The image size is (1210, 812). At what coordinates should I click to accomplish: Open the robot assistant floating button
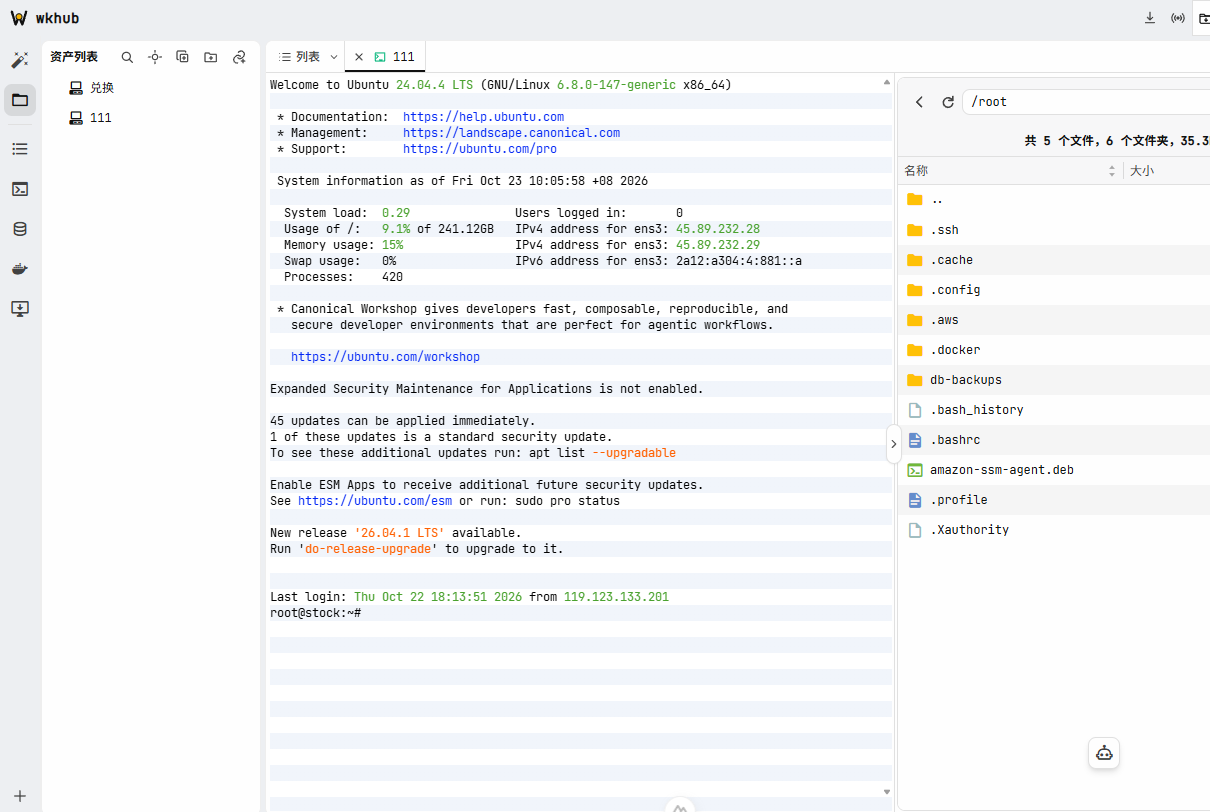[1104, 753]
